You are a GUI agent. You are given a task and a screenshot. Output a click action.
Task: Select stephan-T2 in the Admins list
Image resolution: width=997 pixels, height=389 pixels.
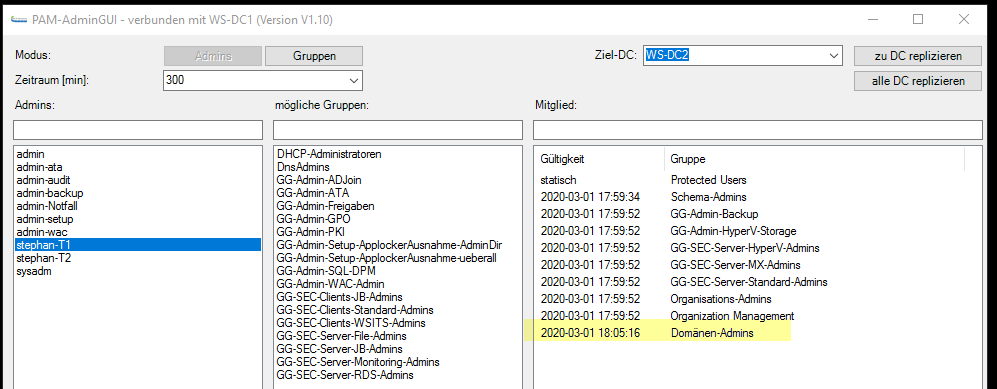pos(137,258)
